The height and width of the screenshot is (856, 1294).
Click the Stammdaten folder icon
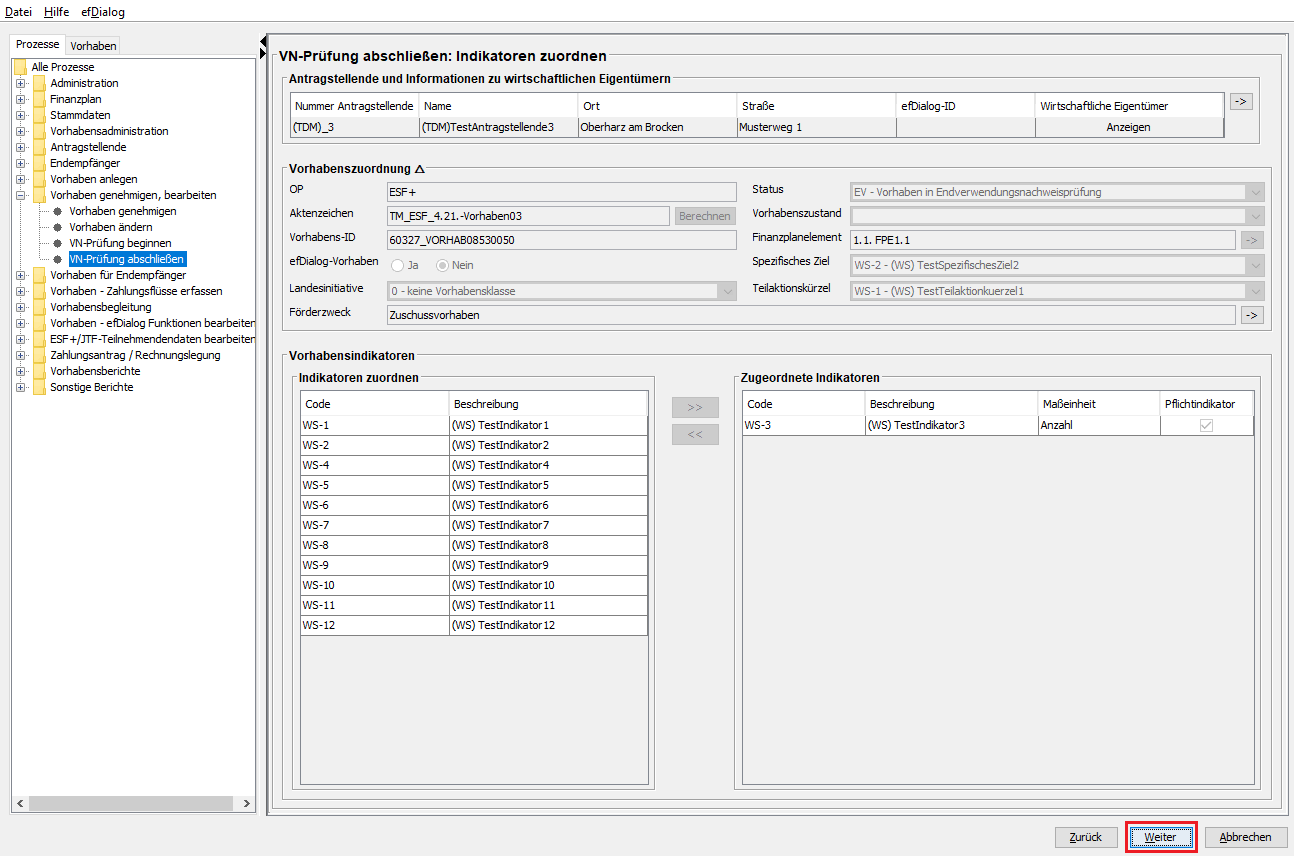[x=39, y=115]
